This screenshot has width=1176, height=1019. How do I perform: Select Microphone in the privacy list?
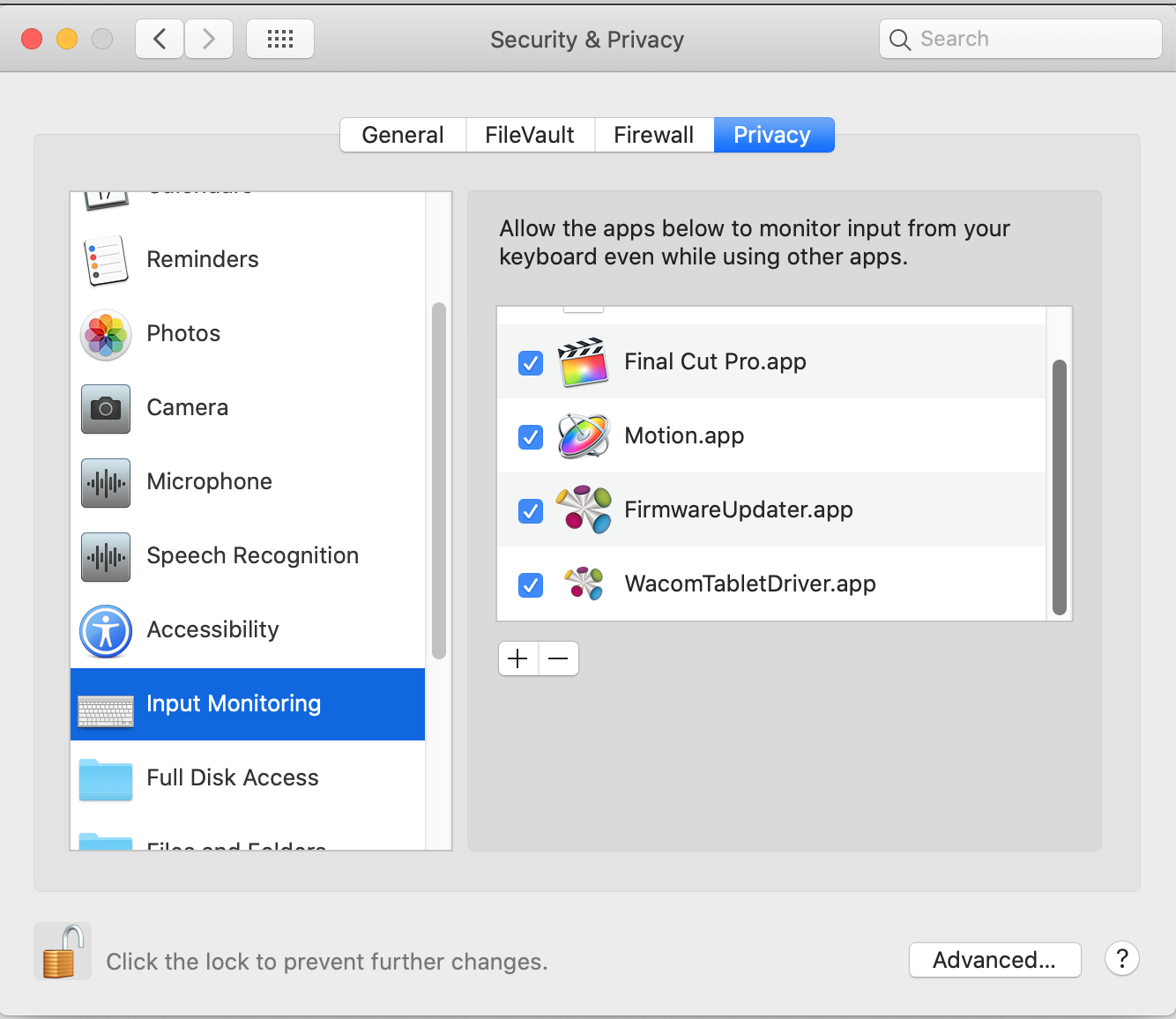[x=248, y=482]
